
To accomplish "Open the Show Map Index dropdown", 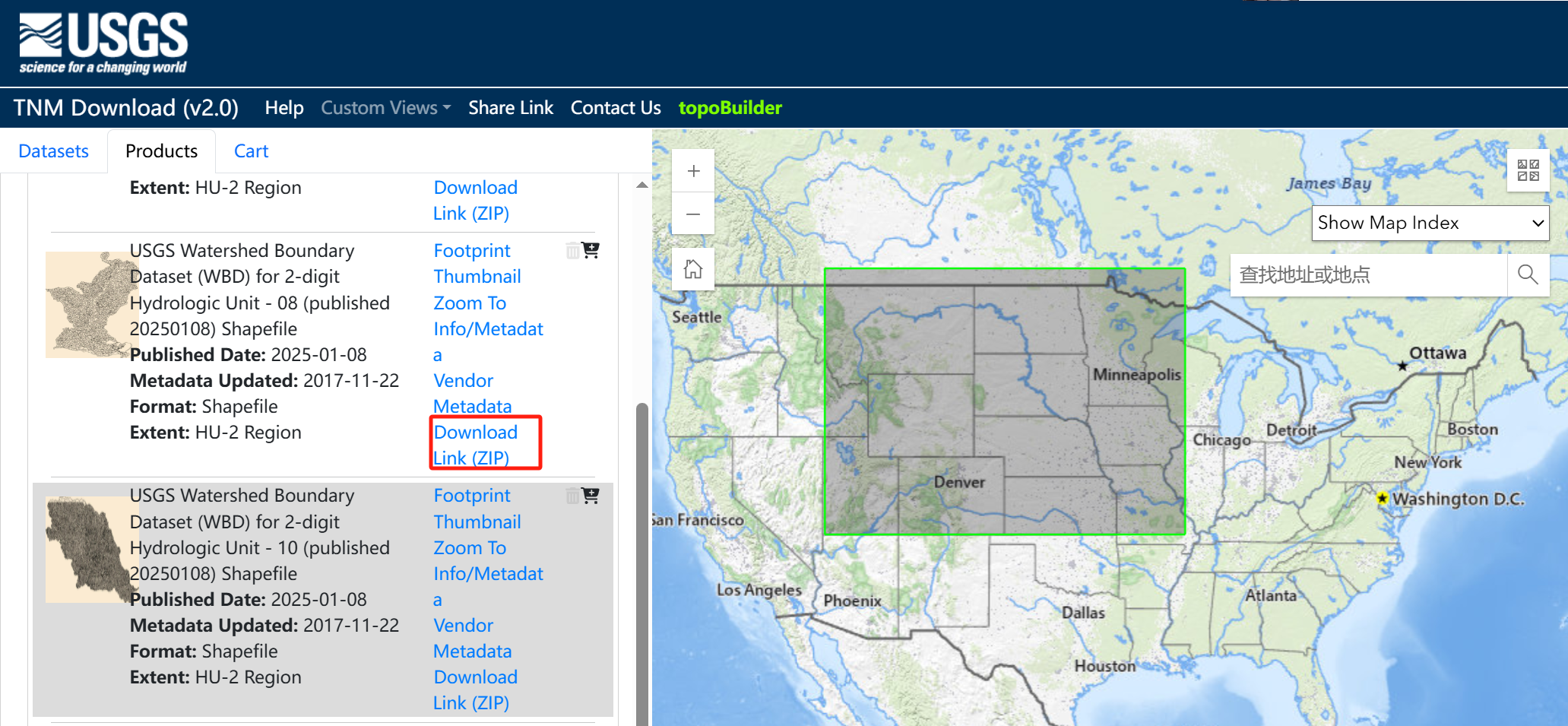I will coord(1430,223).
